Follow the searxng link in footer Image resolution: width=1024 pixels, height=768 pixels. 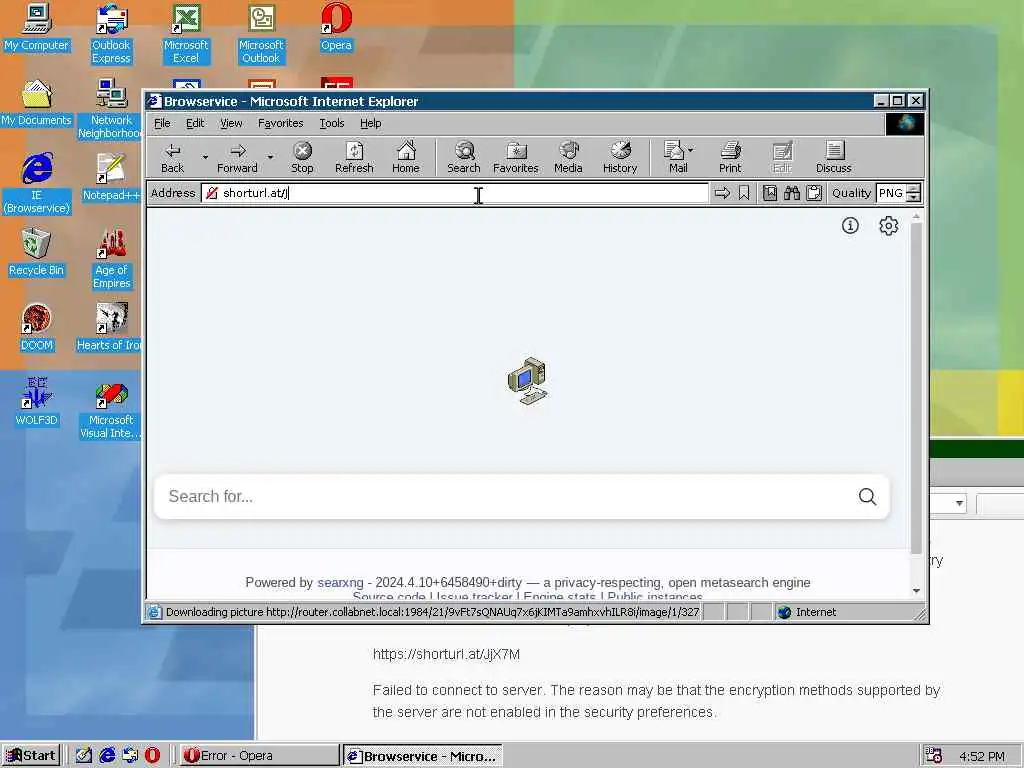tap(340, 583)
